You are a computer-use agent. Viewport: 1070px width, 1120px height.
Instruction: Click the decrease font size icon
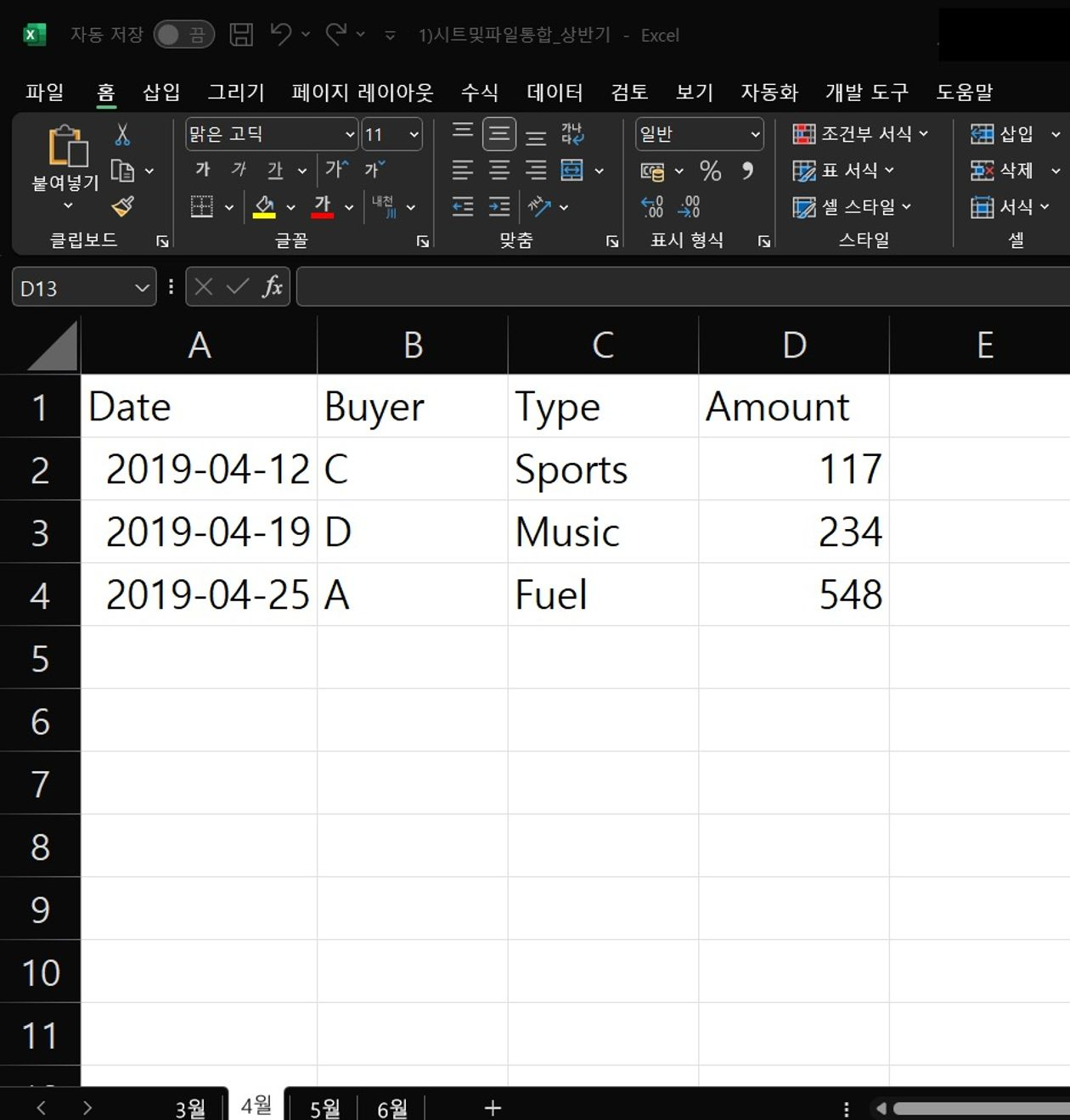(374, 169)
